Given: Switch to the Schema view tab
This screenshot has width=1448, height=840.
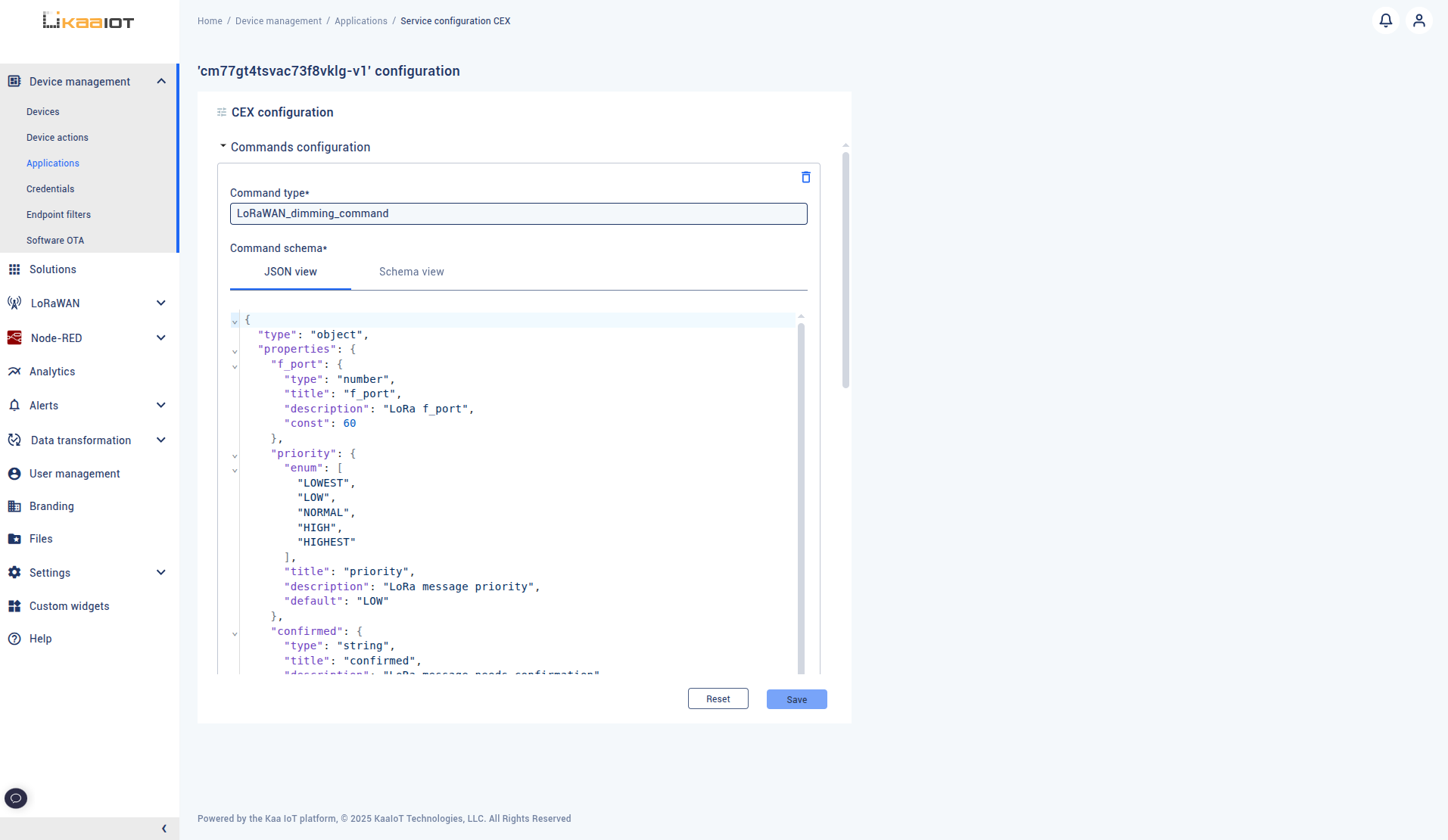Looking at the screenshot, I should [411, 272].
